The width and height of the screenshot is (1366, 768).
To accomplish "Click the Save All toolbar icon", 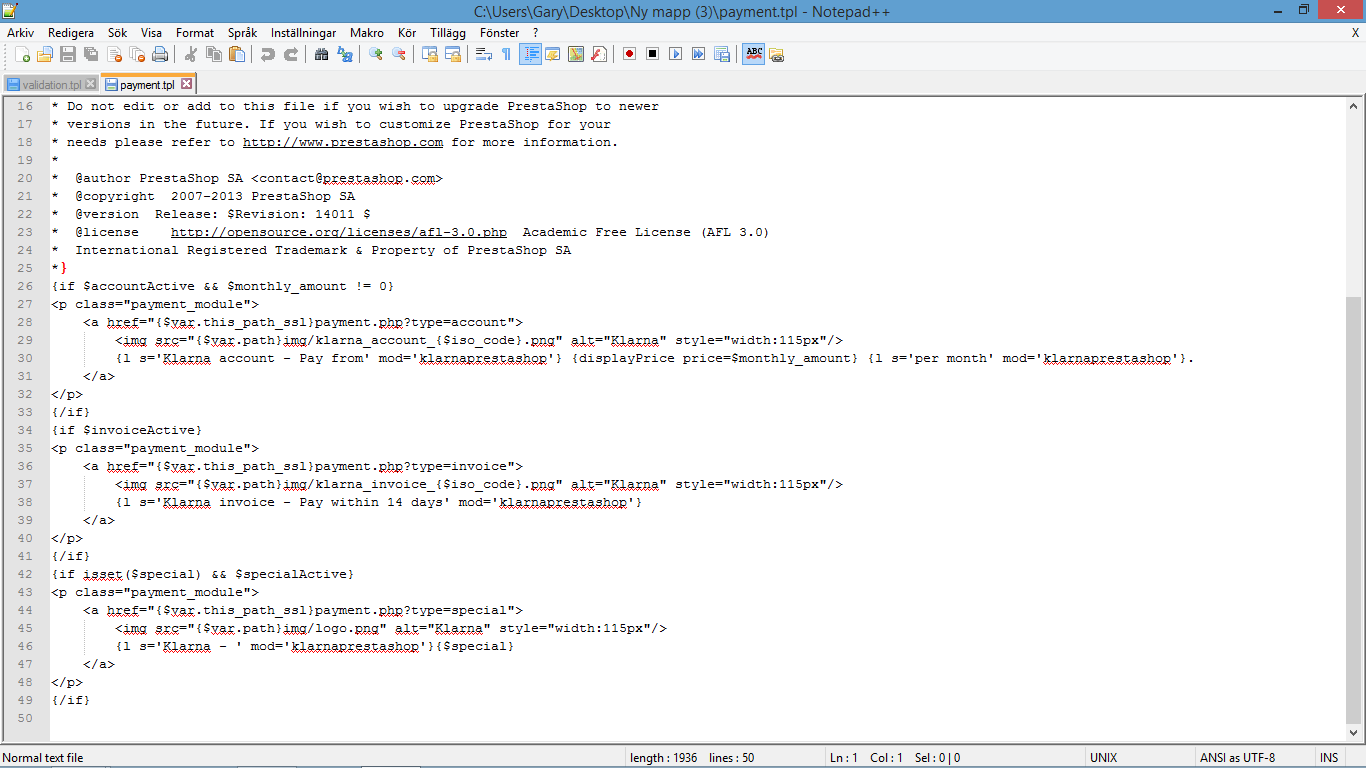I will 91,54.
